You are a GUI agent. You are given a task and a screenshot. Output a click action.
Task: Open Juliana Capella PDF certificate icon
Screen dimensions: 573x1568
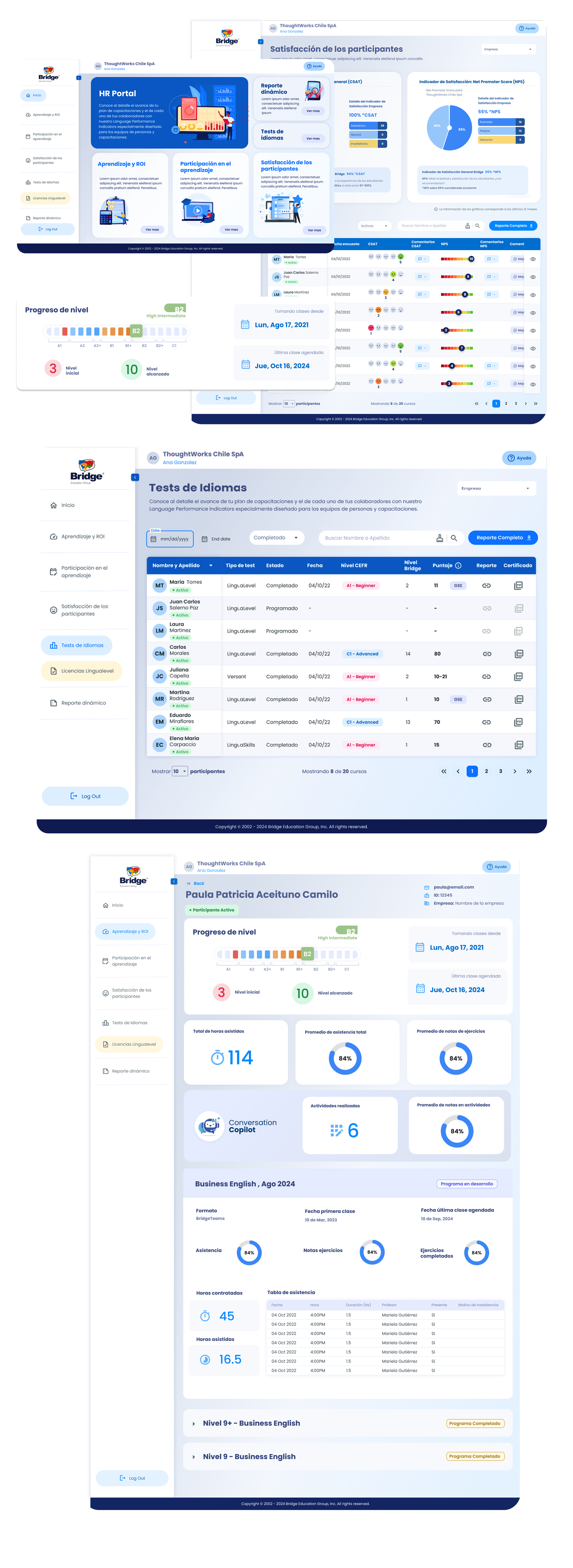pos(518,676)
